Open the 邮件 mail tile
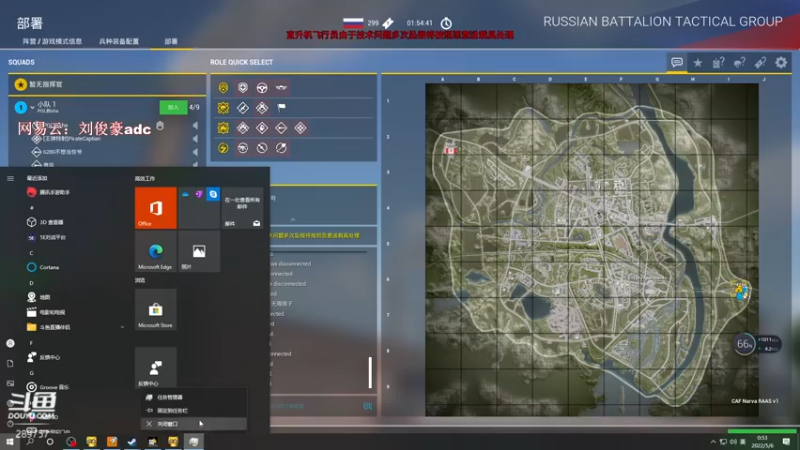The height and width of the screenshot is (450, 800). [x=242, y=208]
